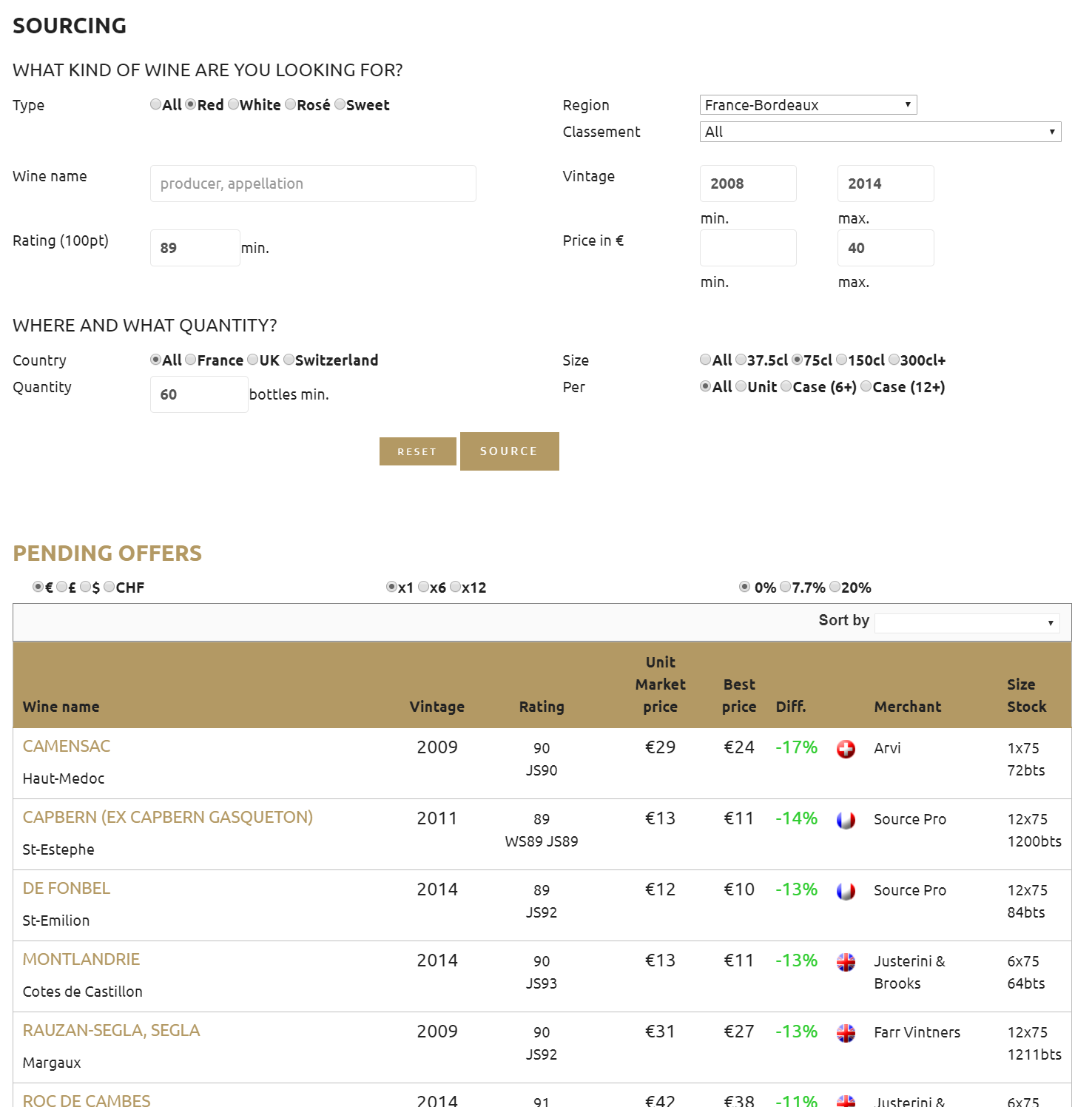Choose the 37.5cl bottle size
Image resolution: width=1092 pixels, height=1107 pixels.
[x=741, y=360]
